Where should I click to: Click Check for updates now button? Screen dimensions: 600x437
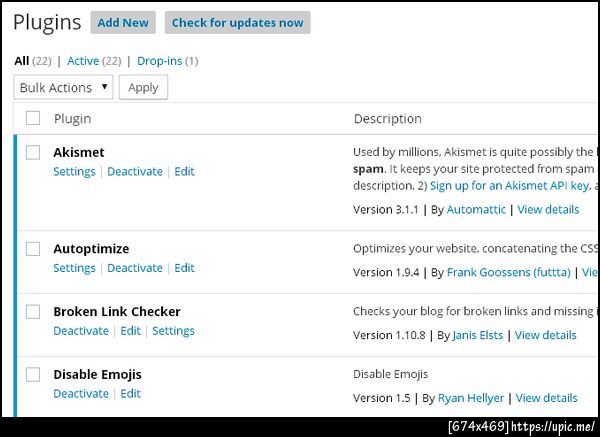point(237,23)
